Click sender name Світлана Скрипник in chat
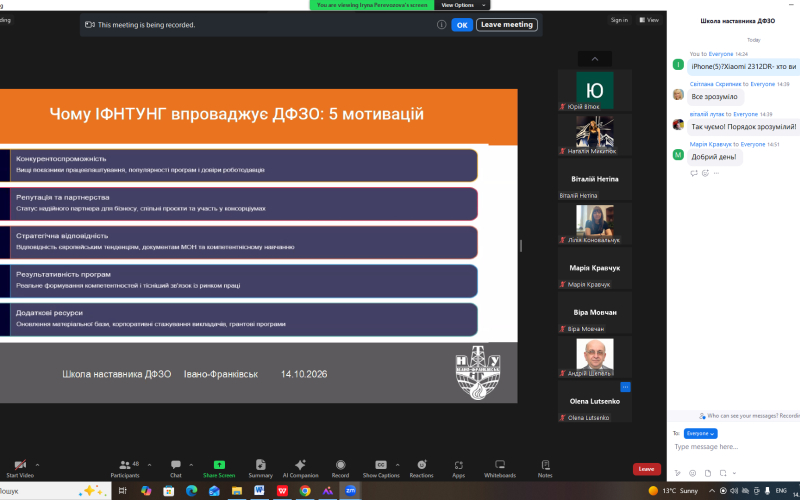Viewport: 800px width, 500px height. [x=715, y=84]
